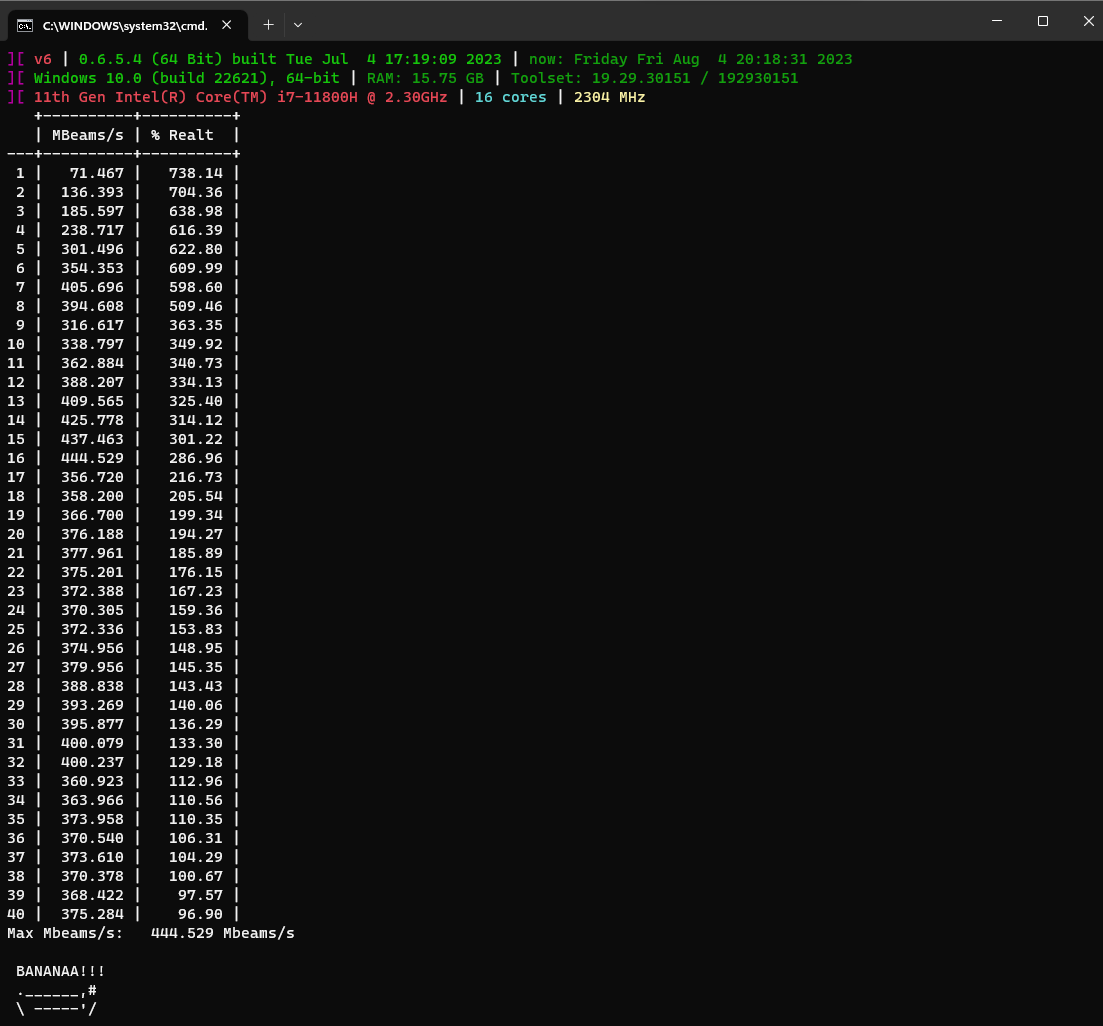The image size is (1103, 1026).
Task: Click the value 425.778 in row 14
Action: (x=92, y=420)
